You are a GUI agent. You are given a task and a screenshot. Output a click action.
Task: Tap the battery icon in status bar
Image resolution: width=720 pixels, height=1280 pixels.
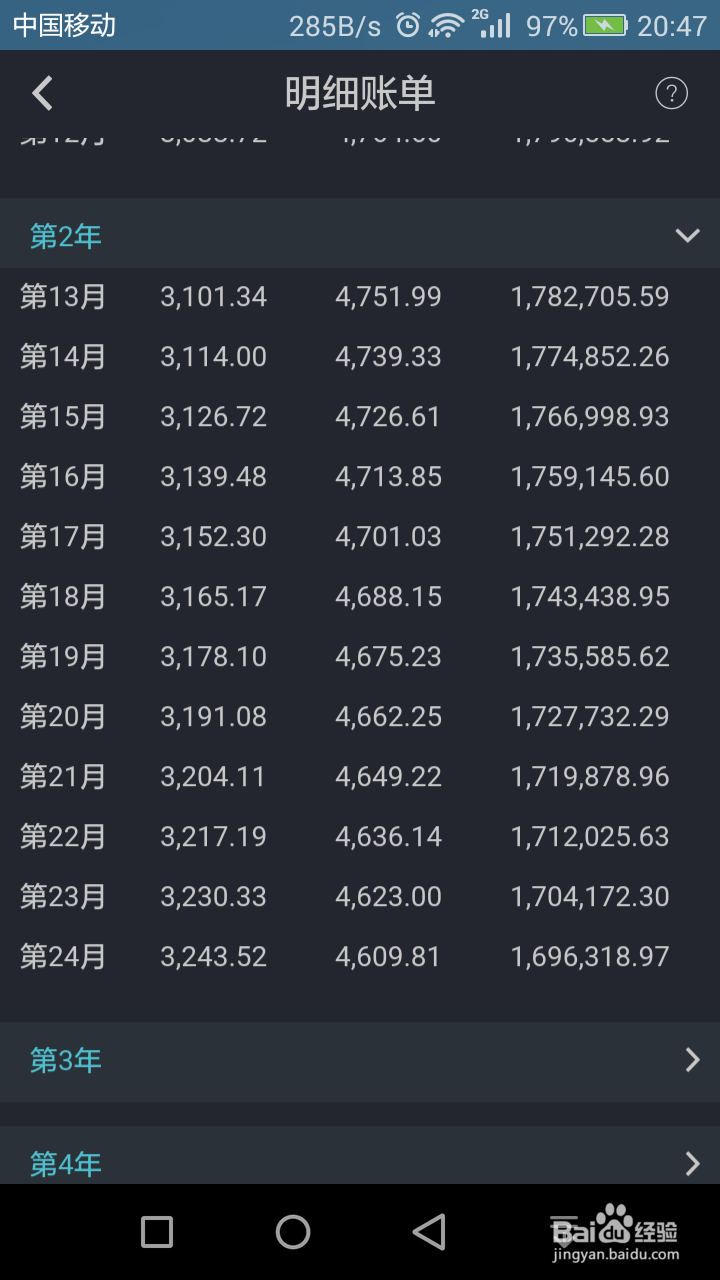[605, 25]
